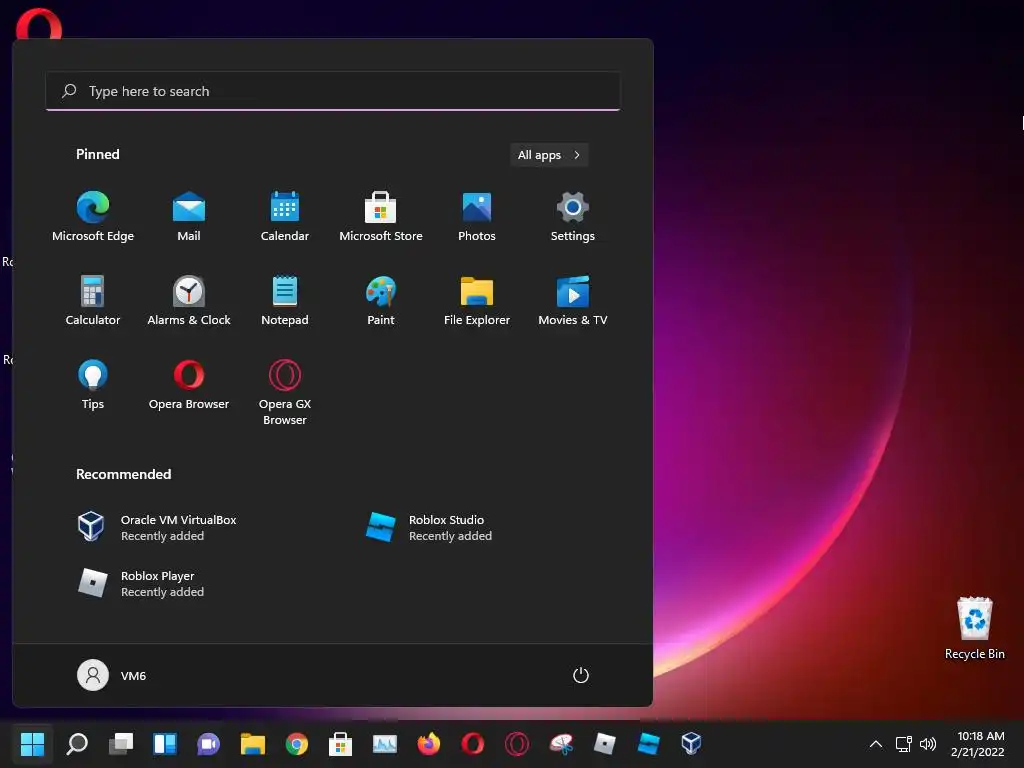Select the Recycle Bin desktop icon
The image size is (1024, 768).
[x=974, y=629]
